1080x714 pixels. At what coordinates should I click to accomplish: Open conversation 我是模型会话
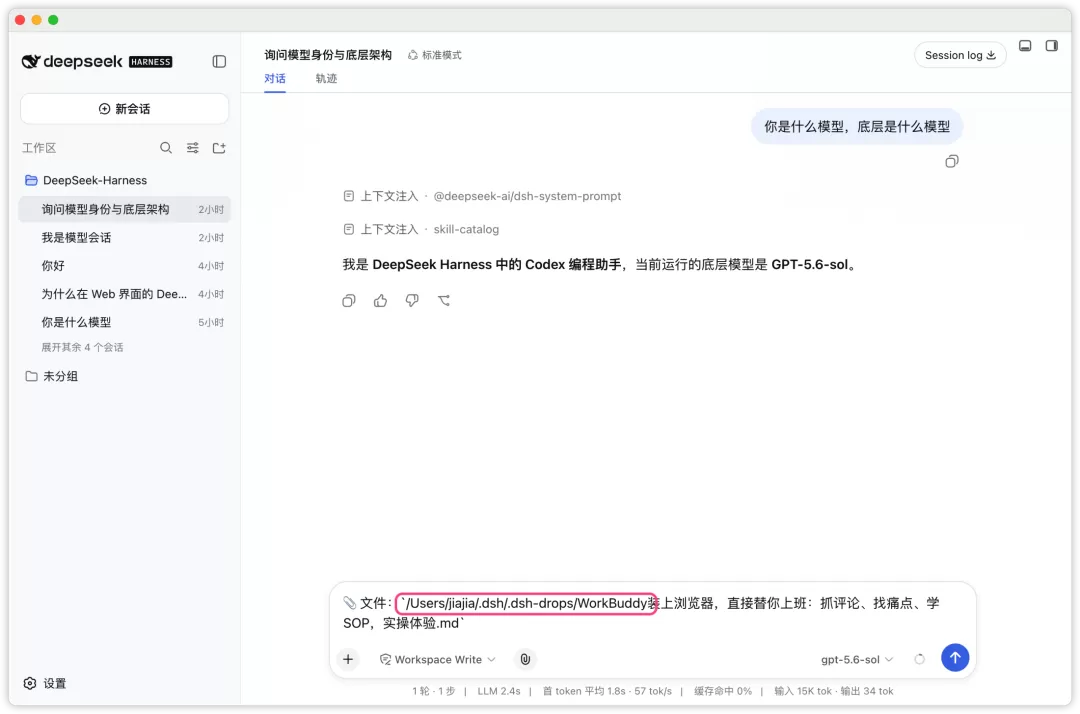[125, 238]
